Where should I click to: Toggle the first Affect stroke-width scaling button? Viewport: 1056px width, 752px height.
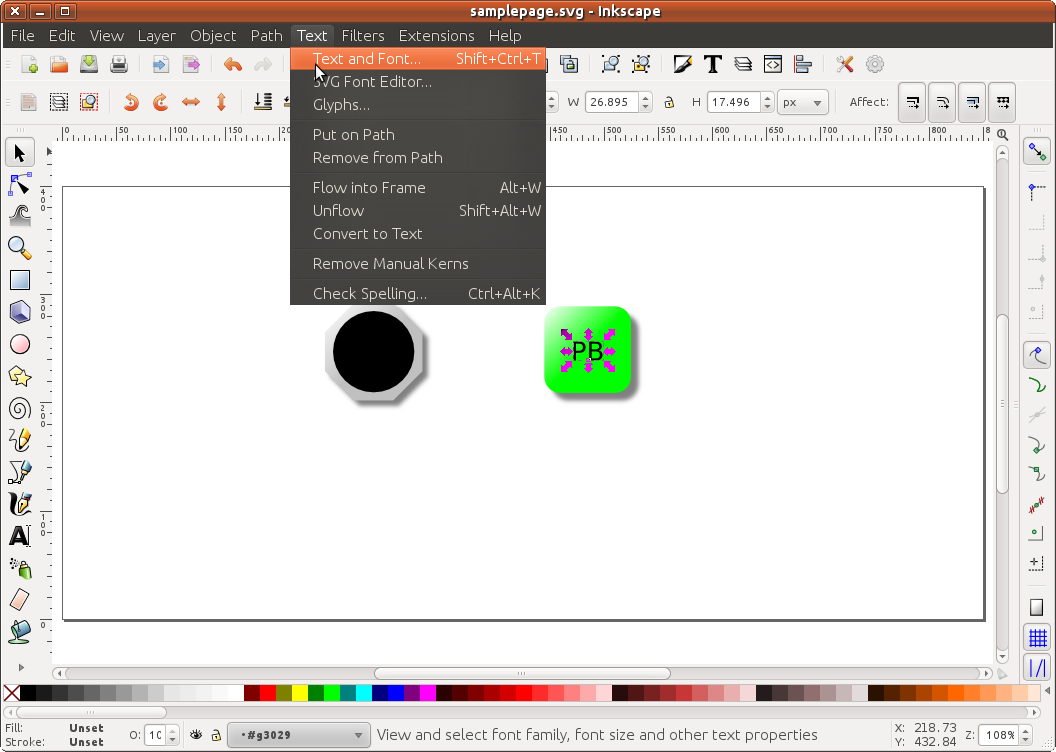[x=911, y=102]
